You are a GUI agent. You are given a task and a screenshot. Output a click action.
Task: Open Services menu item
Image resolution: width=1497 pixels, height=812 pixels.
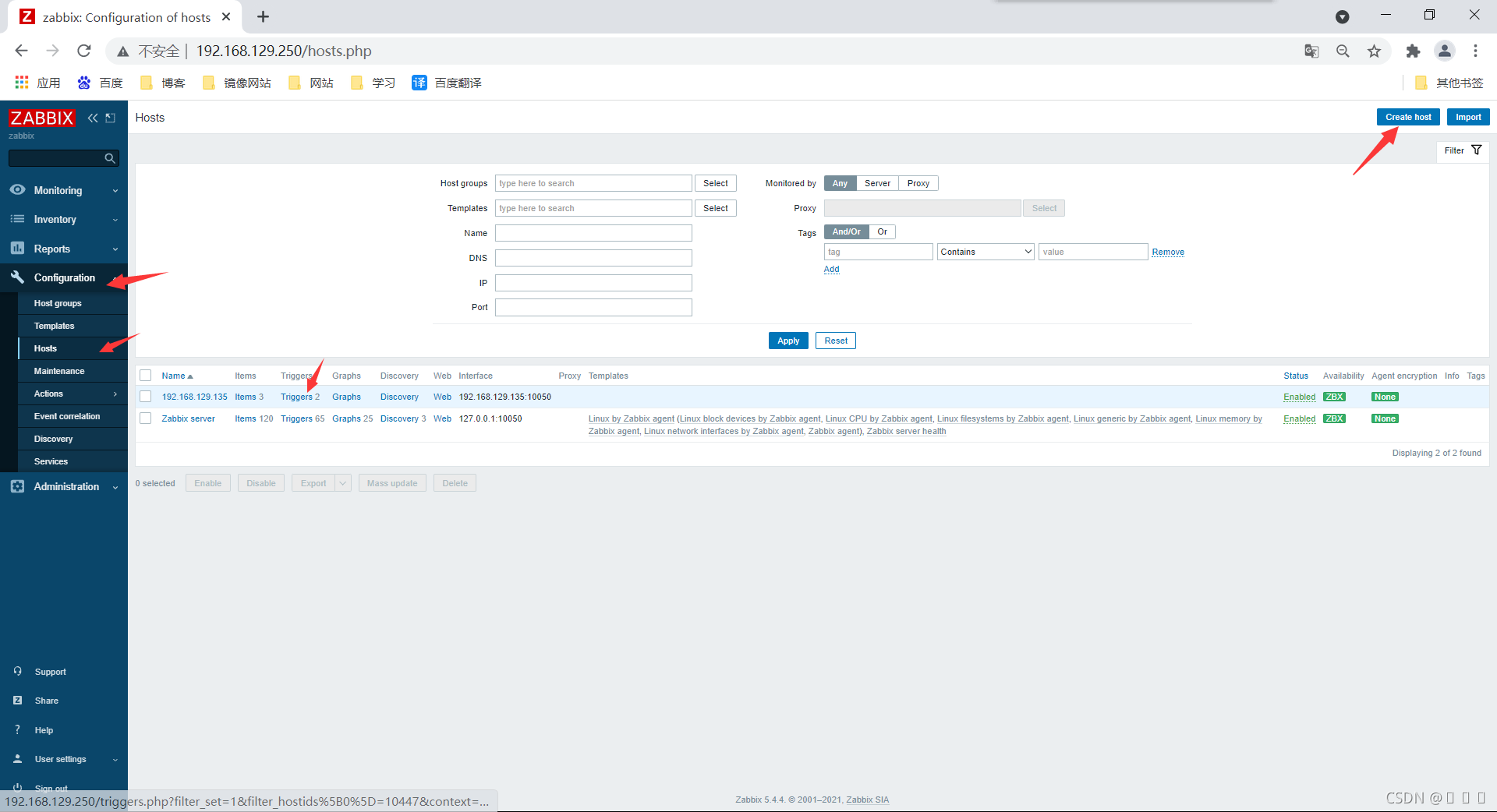(51, 461)
